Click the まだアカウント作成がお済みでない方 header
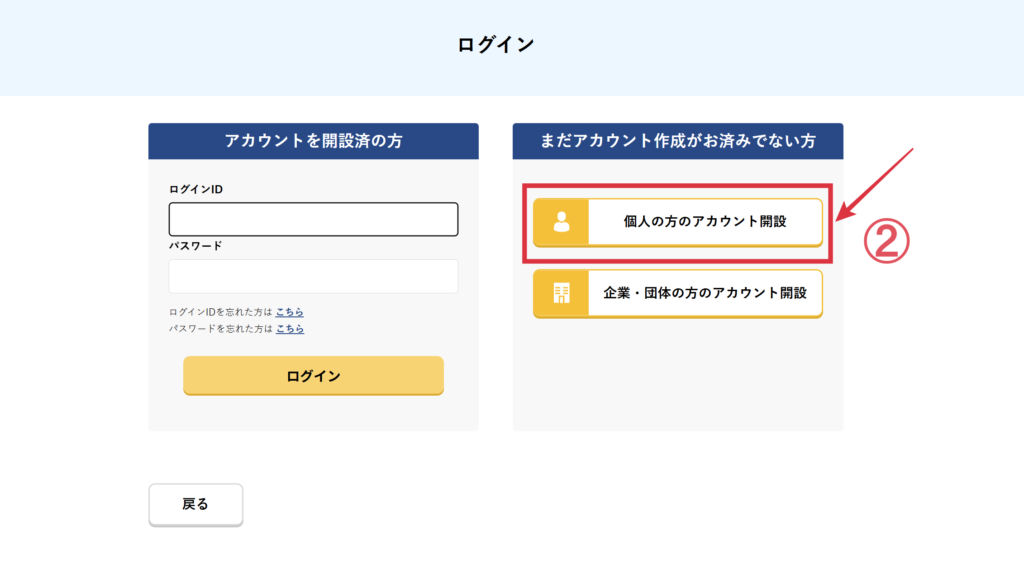This screenshot has width=1024, height=579. tap(678, 141)
